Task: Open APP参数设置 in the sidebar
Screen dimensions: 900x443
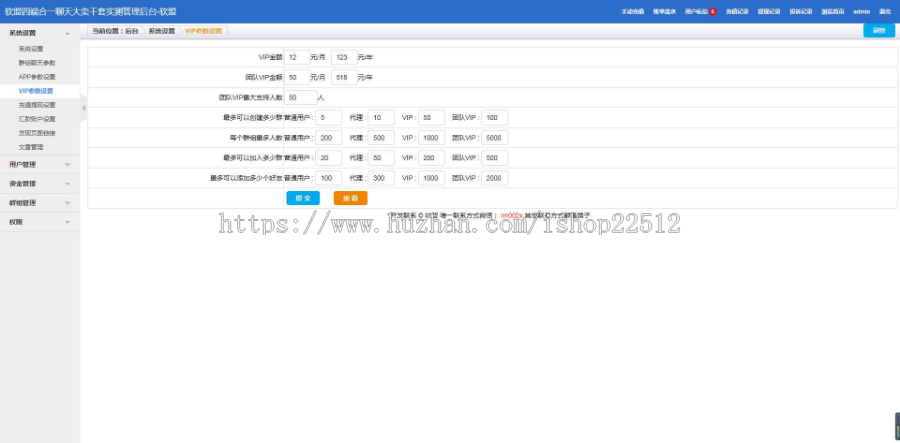Action: tap(37, 77)
